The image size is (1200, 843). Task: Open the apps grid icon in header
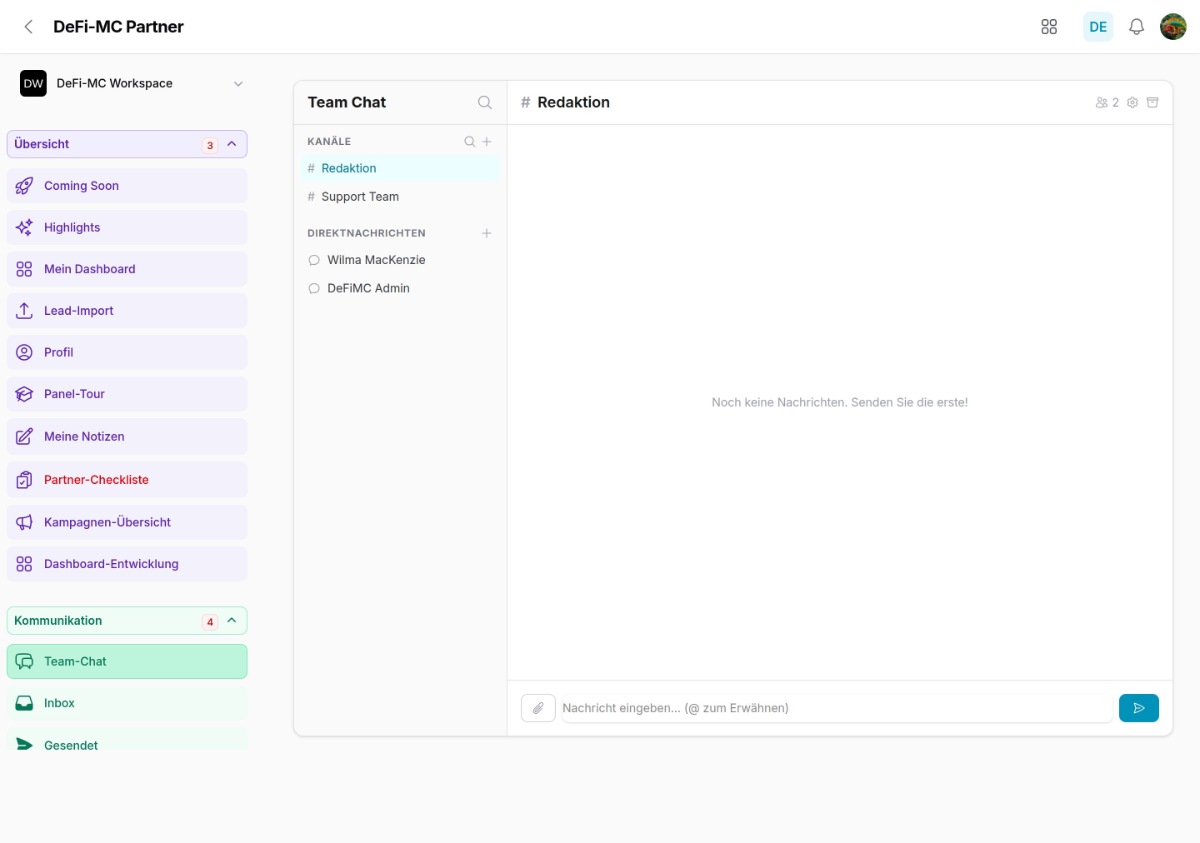(1049, 27)
